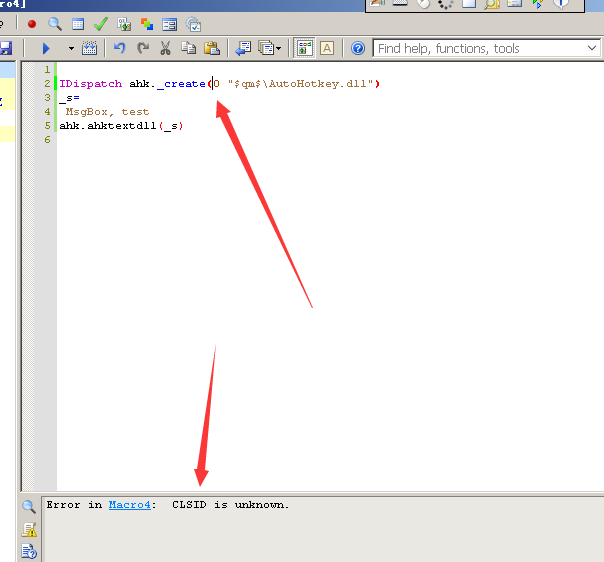
Task: Click 'CLSID is unknown.' error text
Action: [x=230, y=505]
